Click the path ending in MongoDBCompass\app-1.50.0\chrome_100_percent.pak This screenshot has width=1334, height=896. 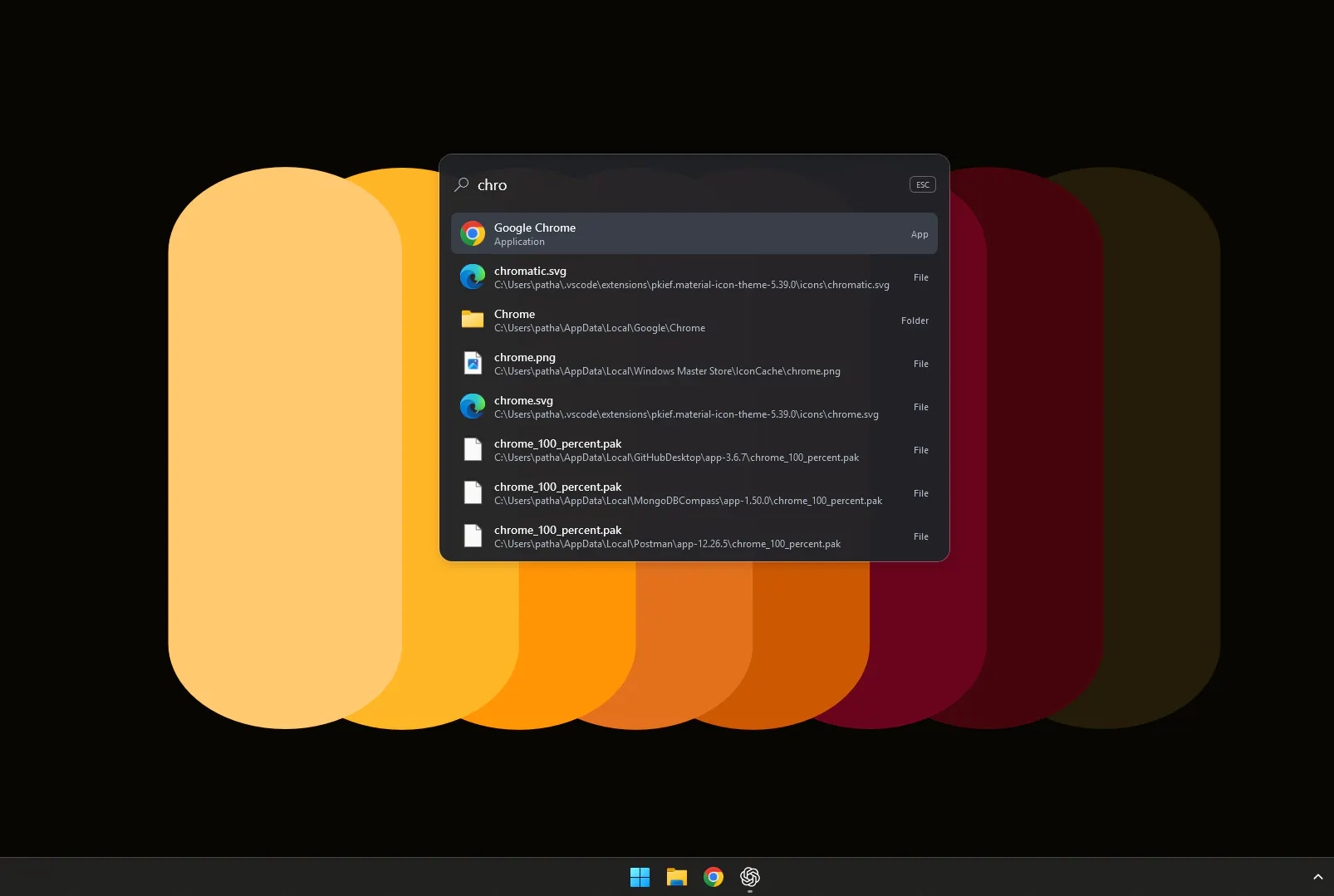[x=688, y=501]
